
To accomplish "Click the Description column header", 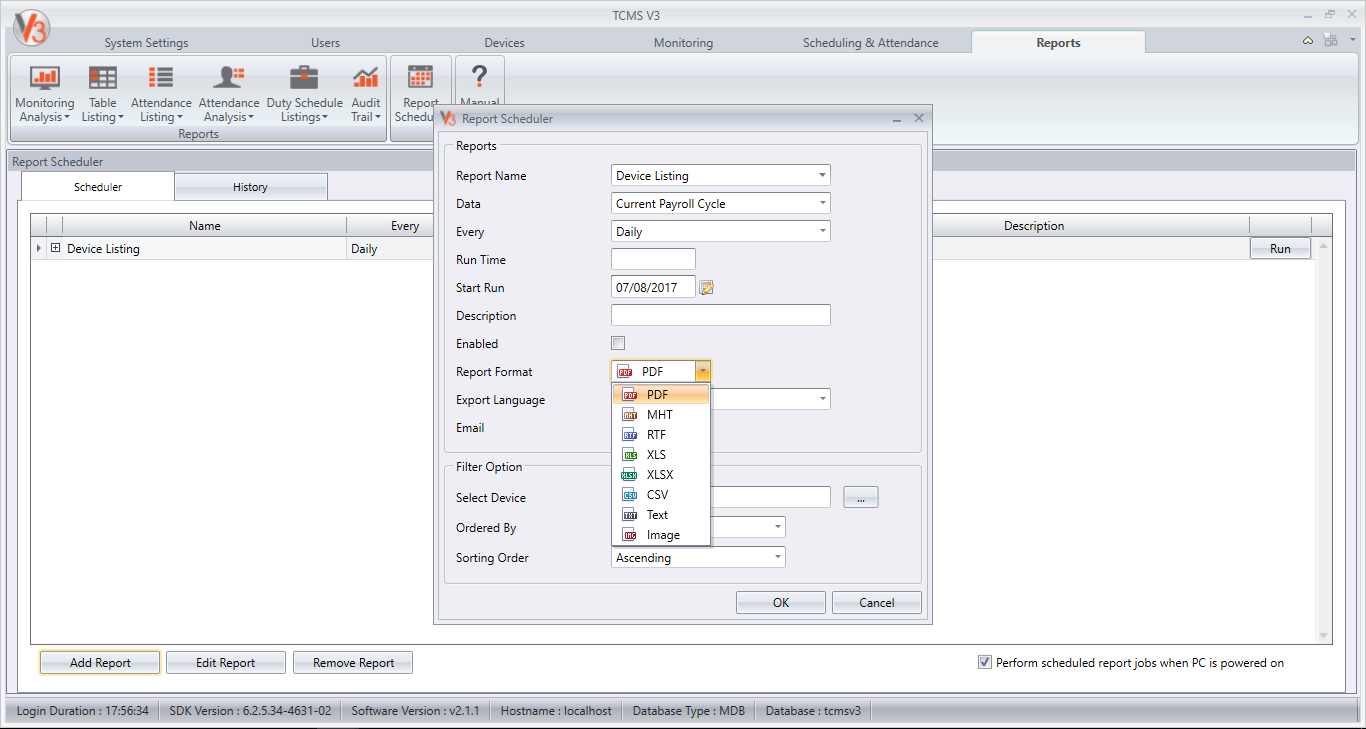I will pyautogui.click(x=1034, y=226).
